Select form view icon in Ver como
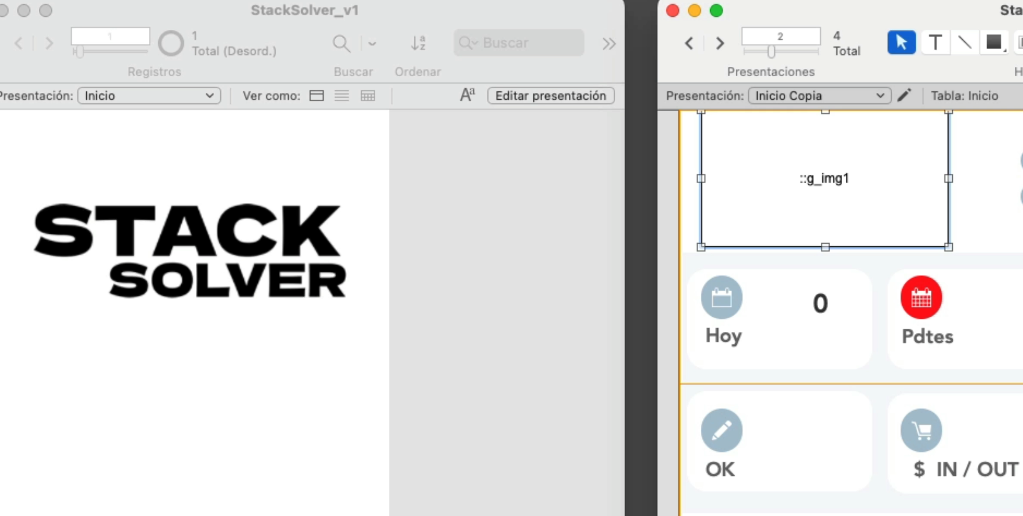 [x=316, y=96]
